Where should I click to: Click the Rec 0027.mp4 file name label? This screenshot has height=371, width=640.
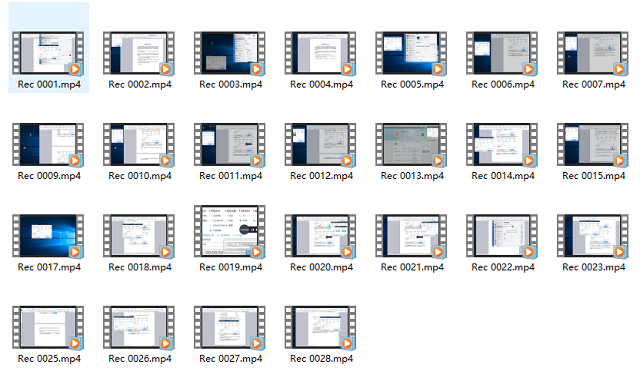pos(231,358)
